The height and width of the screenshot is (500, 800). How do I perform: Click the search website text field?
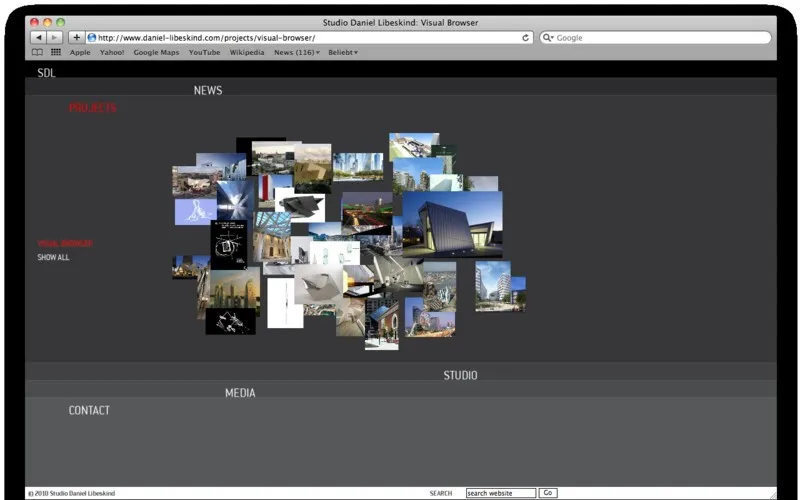[501, 493]
